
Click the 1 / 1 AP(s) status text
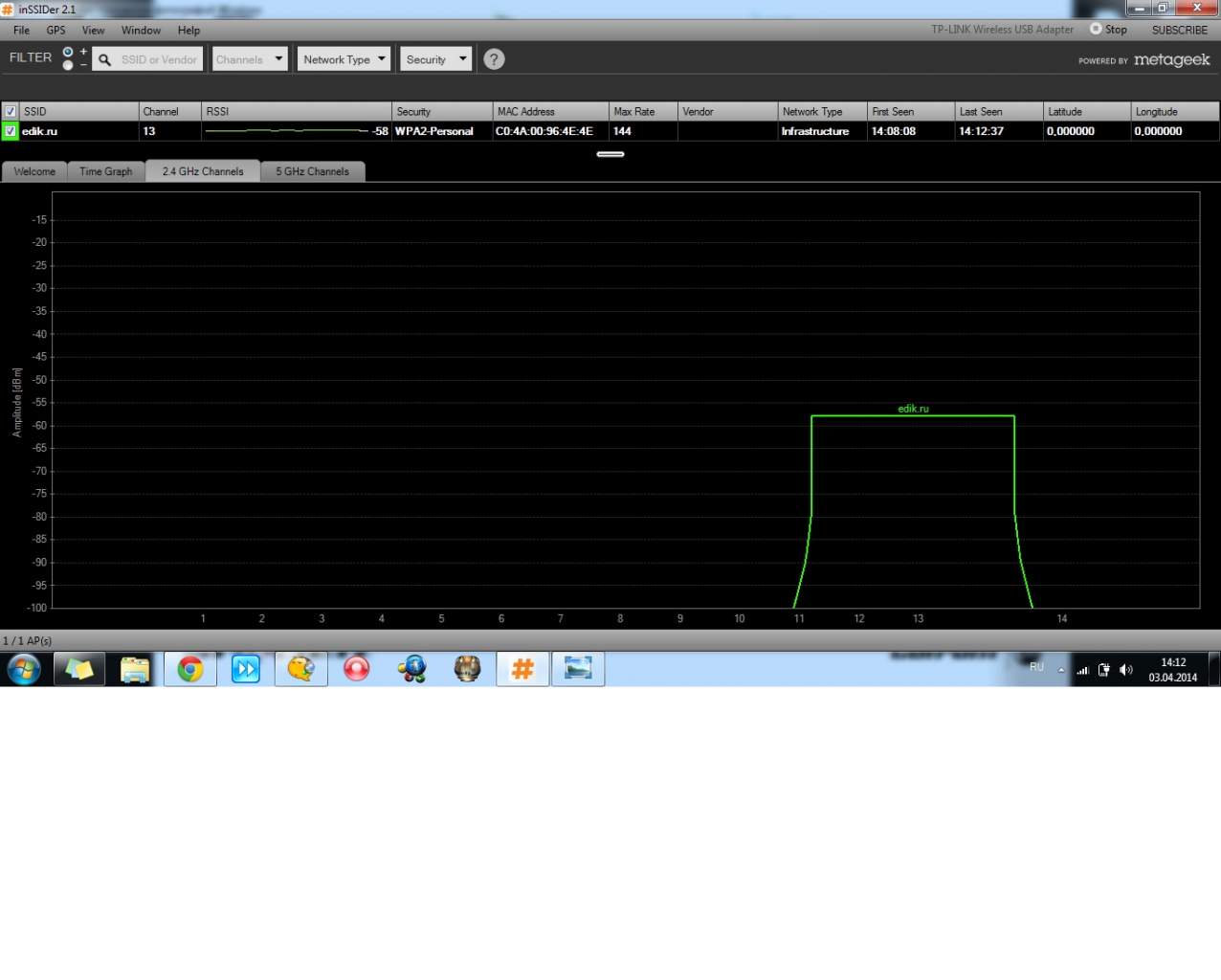(x=28, y=640)
